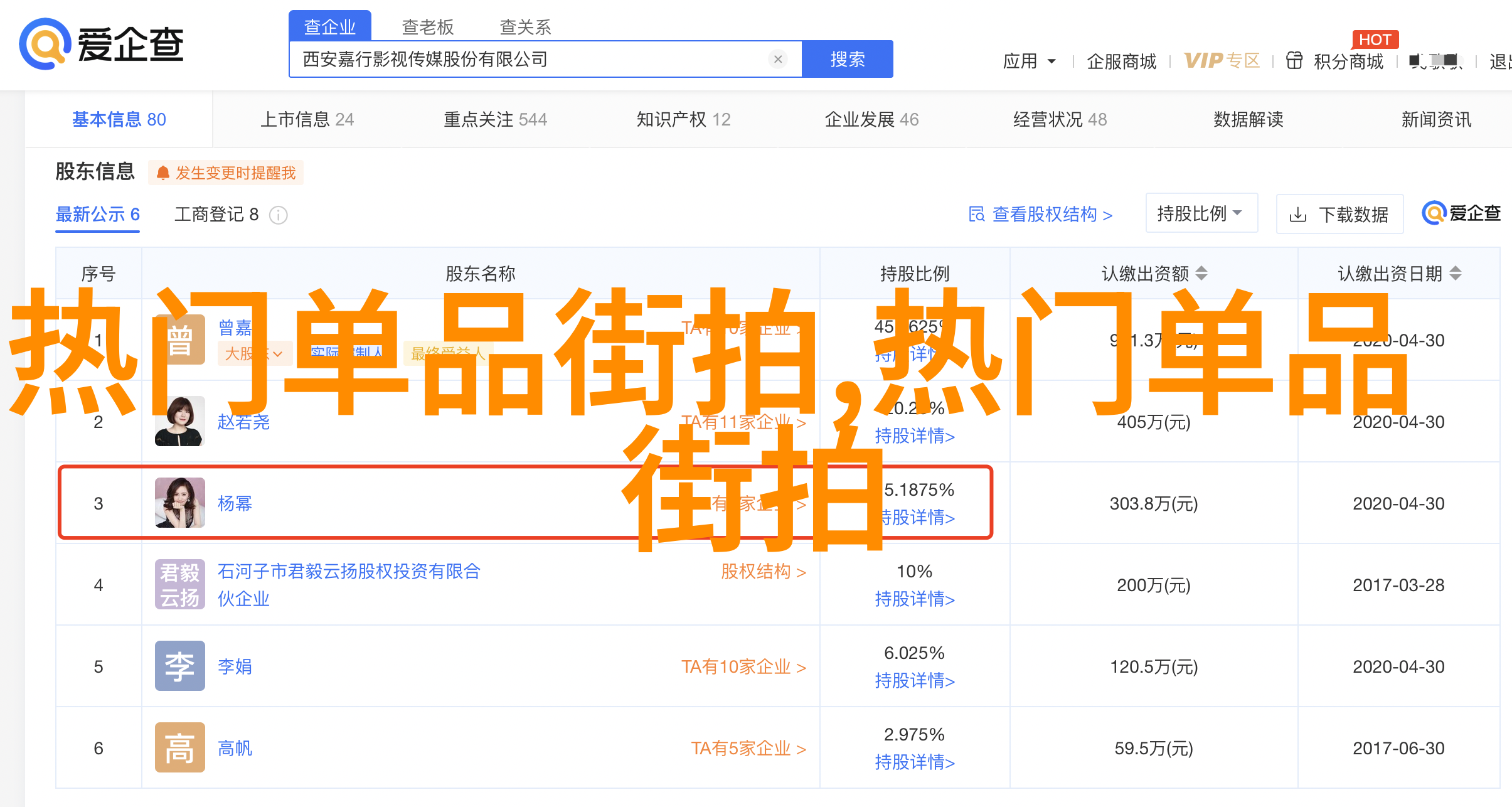Open 赵若尧's profile photo

point(180,421)
